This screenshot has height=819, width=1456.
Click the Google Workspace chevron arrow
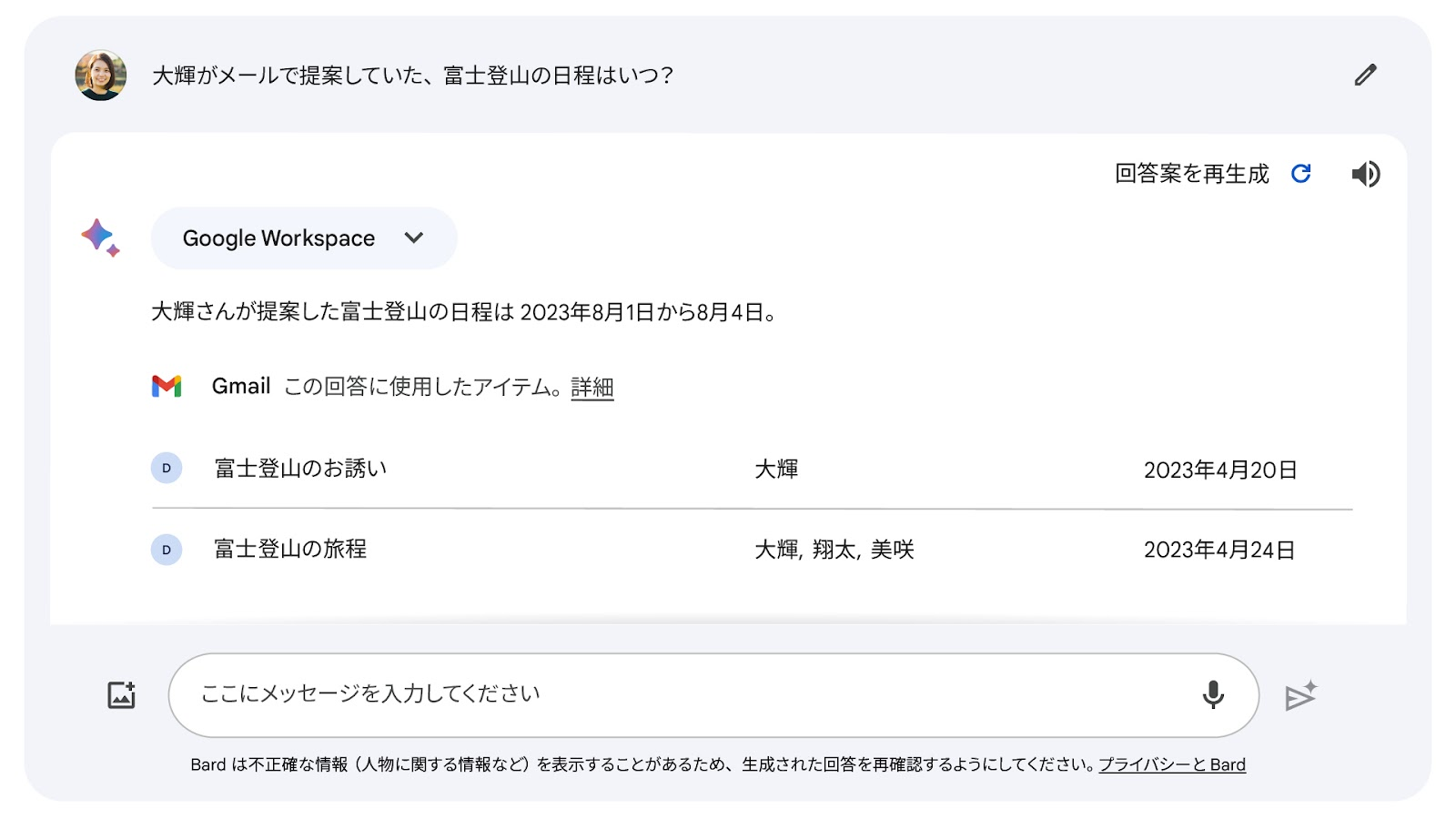click(x=414, y=238)
